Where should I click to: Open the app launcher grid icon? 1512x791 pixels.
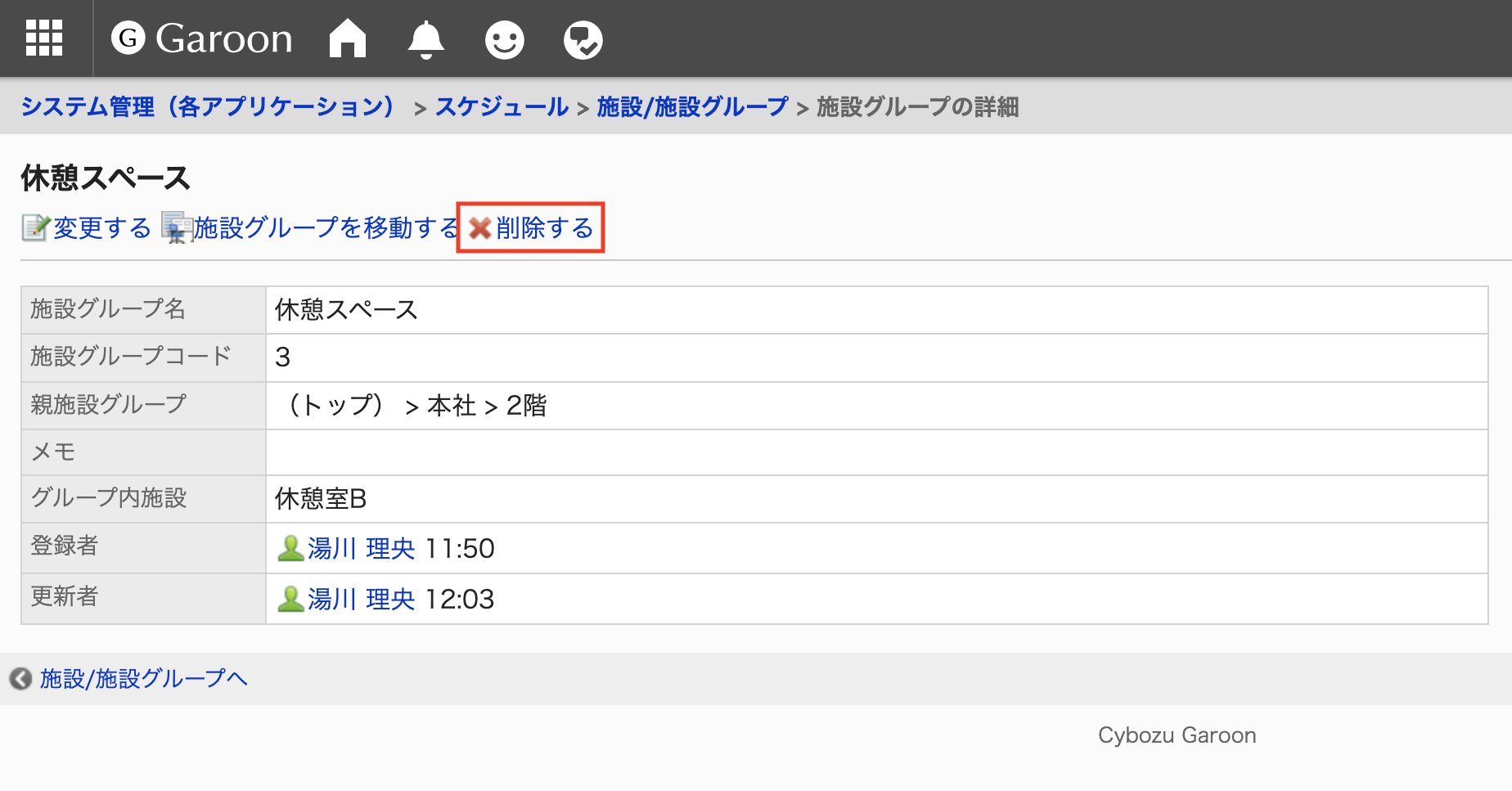(x=46, y=38)
